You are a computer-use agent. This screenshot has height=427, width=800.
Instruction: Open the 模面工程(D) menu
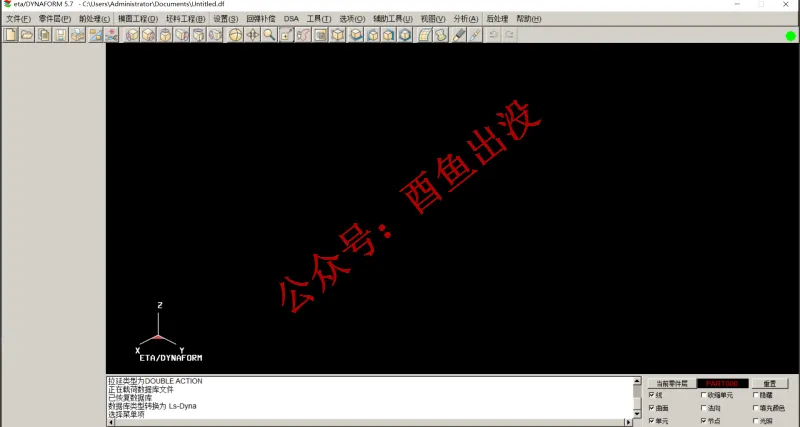tap(138, 19)
